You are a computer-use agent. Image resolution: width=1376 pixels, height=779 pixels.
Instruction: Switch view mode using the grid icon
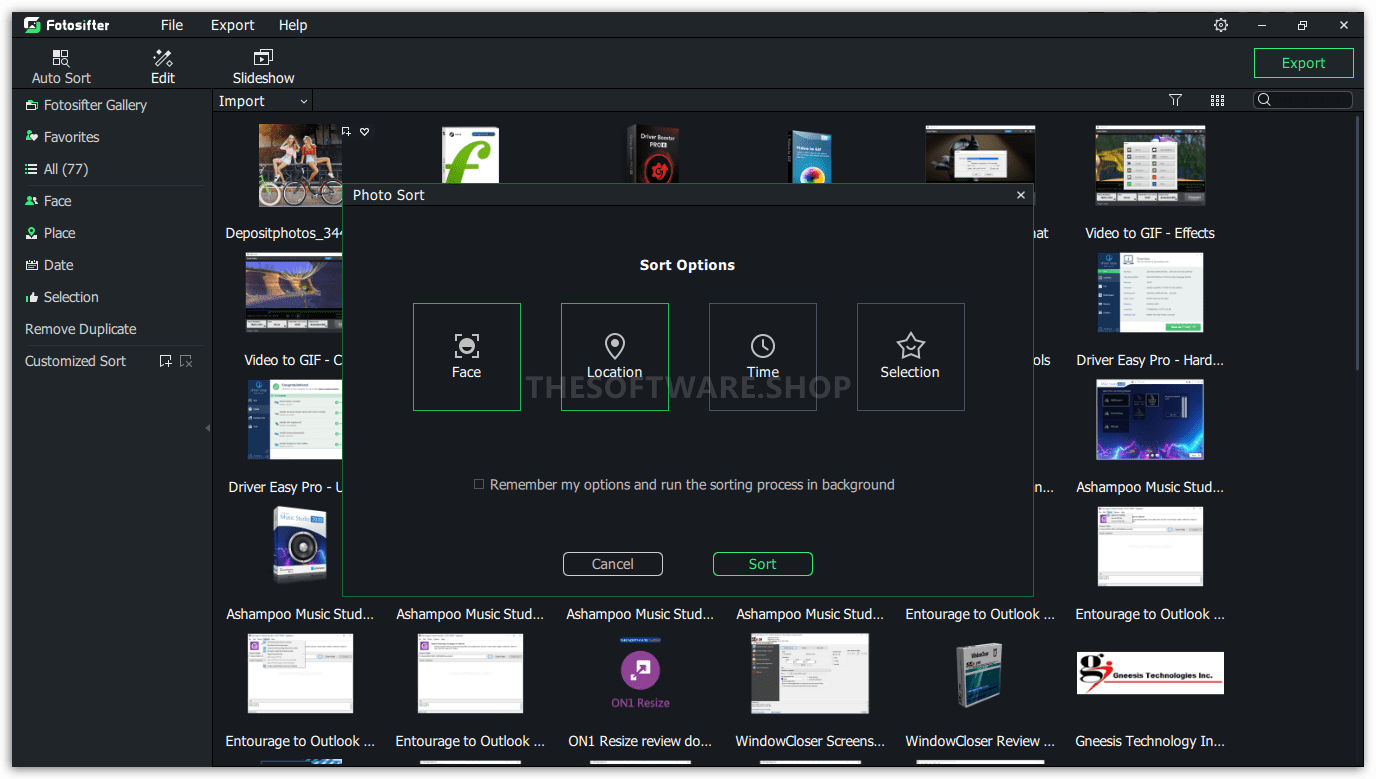[1217, 100]
